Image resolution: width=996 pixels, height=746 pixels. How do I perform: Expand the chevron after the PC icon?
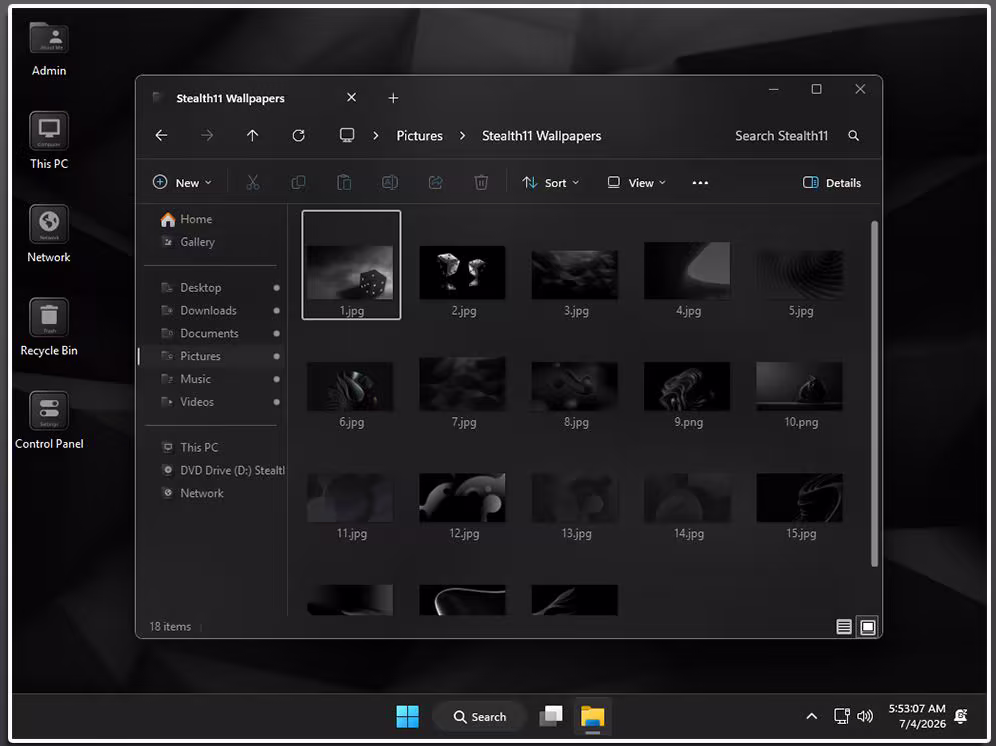[x=376, y=135]
